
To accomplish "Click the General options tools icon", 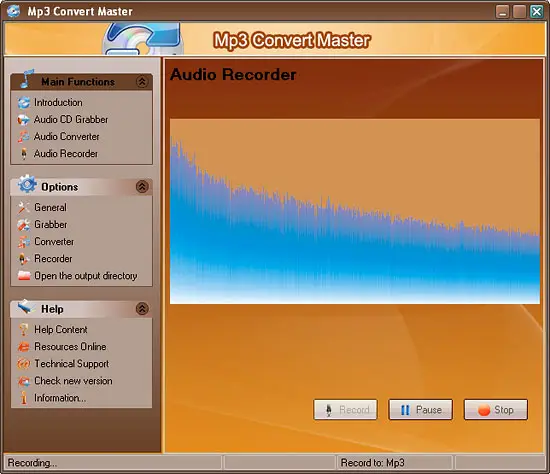I will coord(24,207).
